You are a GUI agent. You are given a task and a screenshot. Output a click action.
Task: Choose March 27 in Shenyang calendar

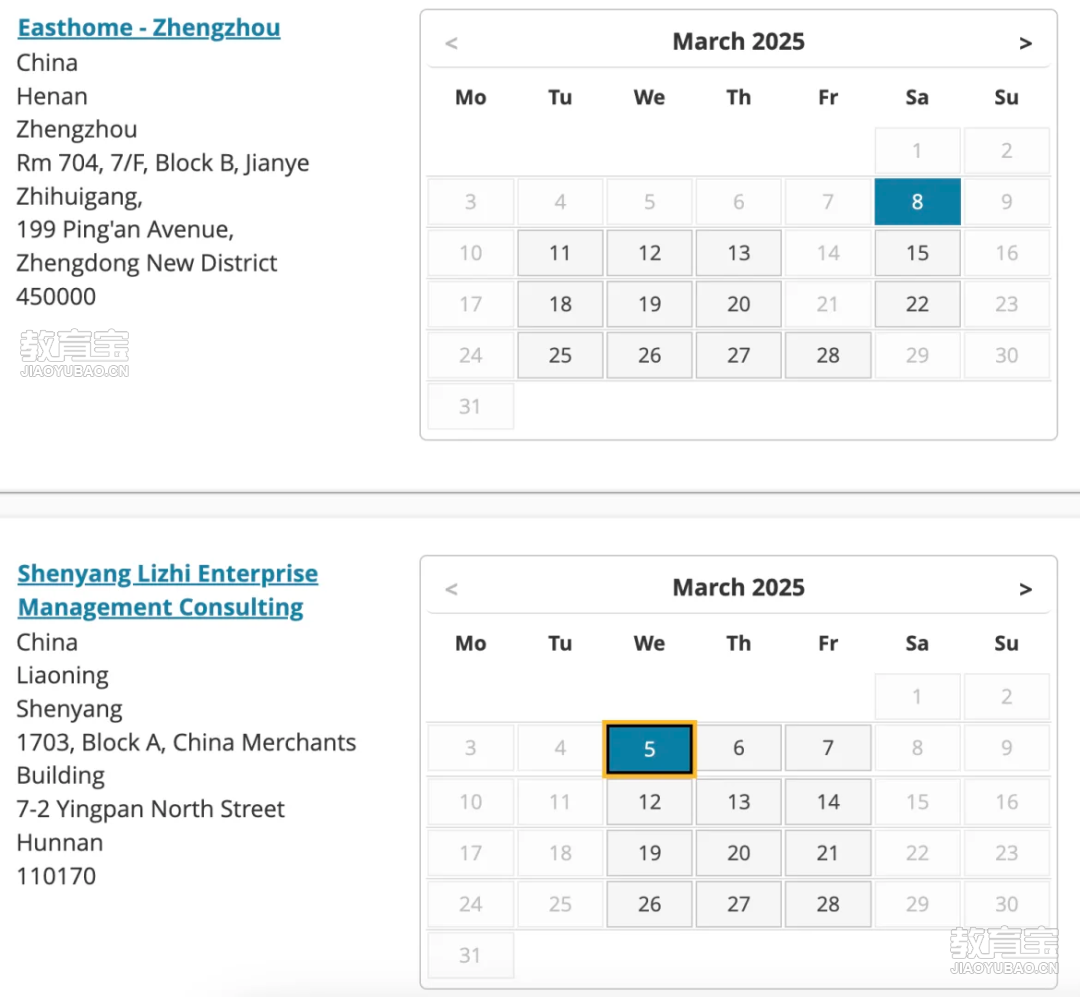739,904
